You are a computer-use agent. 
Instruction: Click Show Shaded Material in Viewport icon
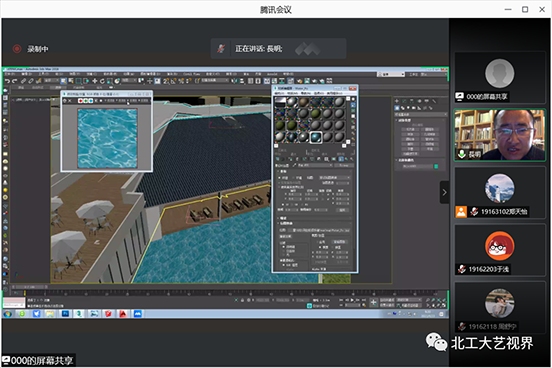334,159
